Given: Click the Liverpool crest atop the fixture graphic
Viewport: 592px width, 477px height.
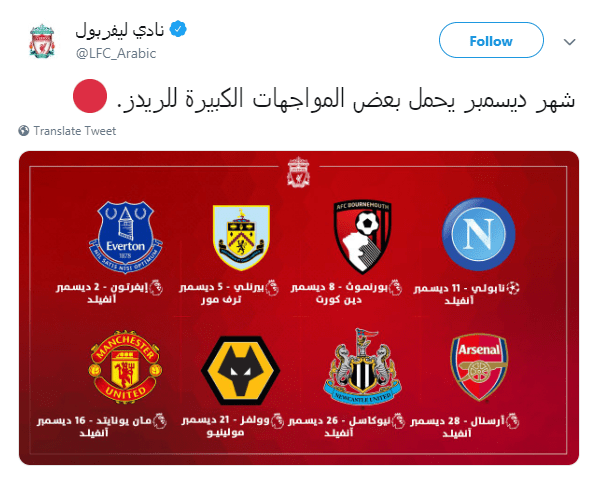Looking at the screenshot, I should [299, 172].
